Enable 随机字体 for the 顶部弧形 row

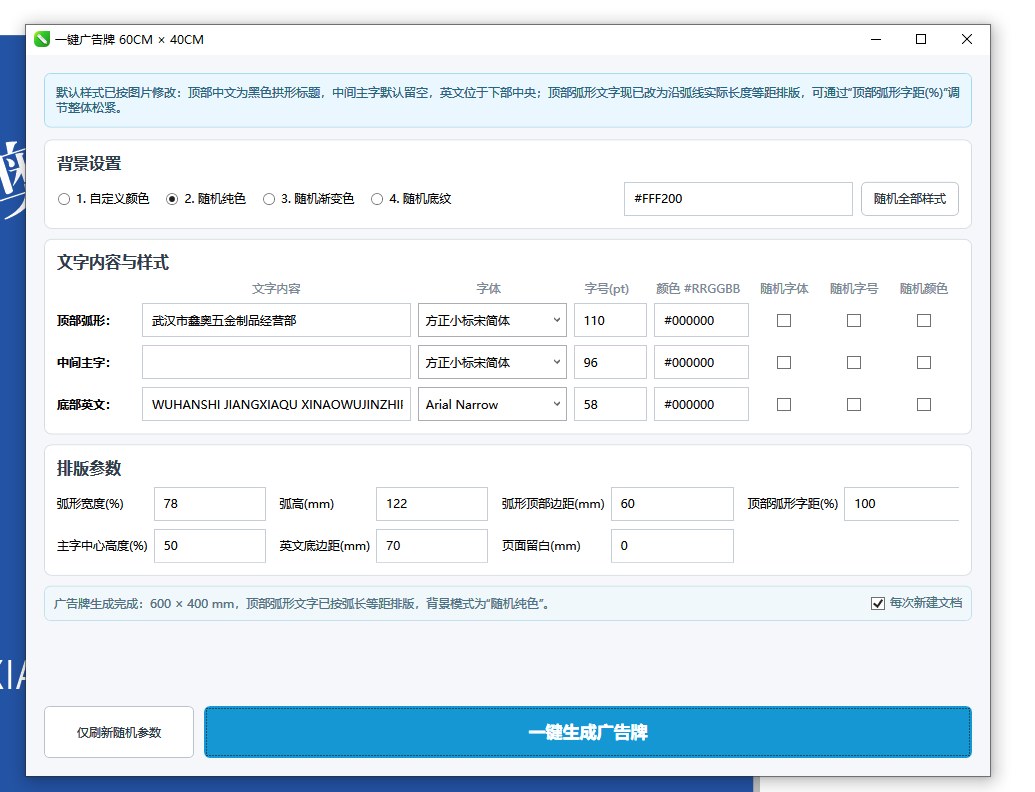[784, 320]
